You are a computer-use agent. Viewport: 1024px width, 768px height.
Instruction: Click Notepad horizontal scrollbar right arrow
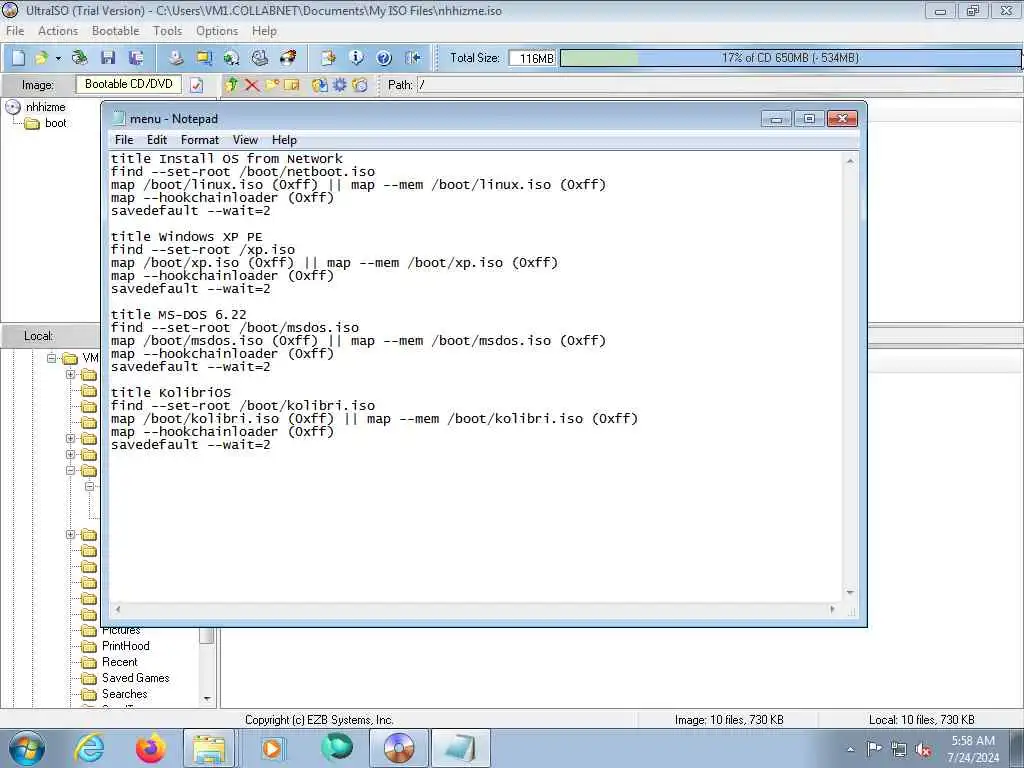pyautogui.click(x=832, y=609)
